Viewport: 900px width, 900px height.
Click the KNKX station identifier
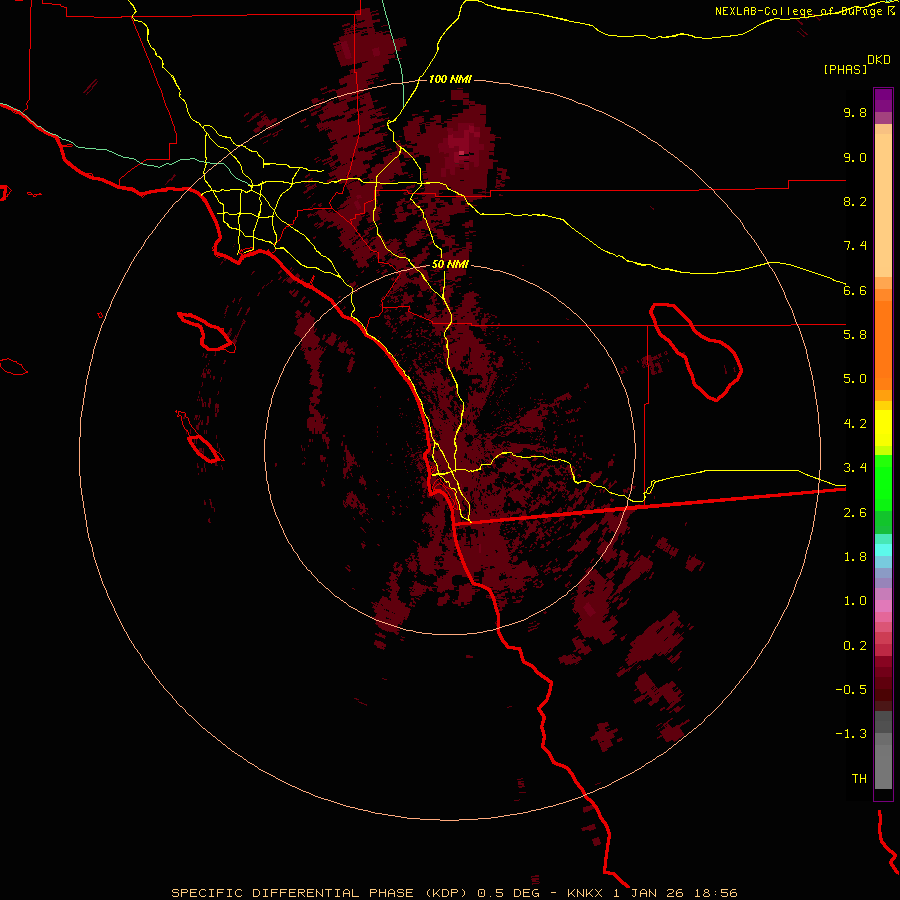(585, 893)
